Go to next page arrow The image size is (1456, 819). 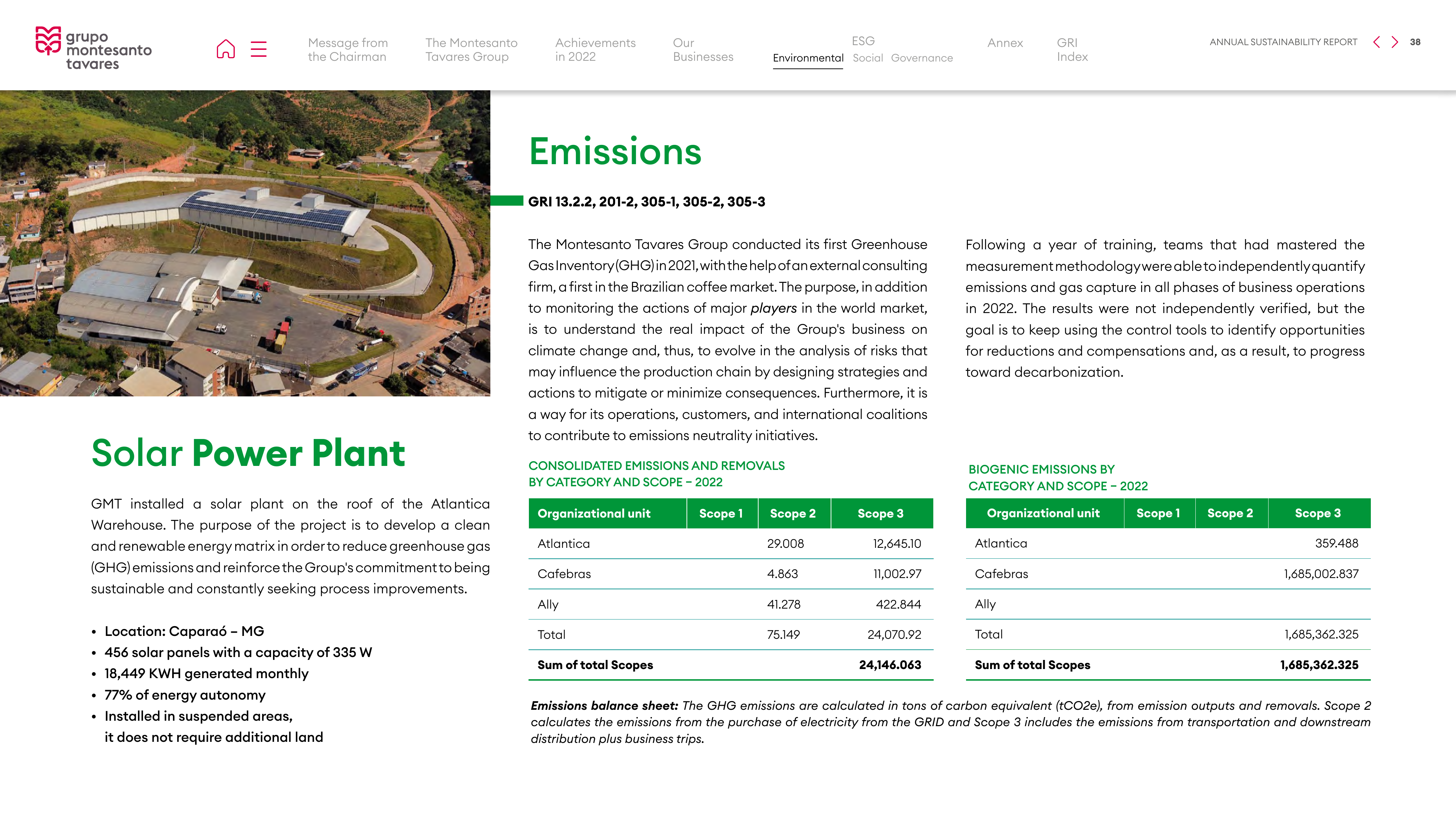[1395, 42]
